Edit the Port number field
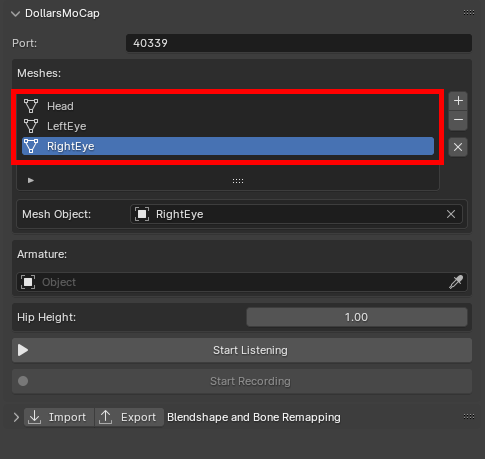 (299, 43)
